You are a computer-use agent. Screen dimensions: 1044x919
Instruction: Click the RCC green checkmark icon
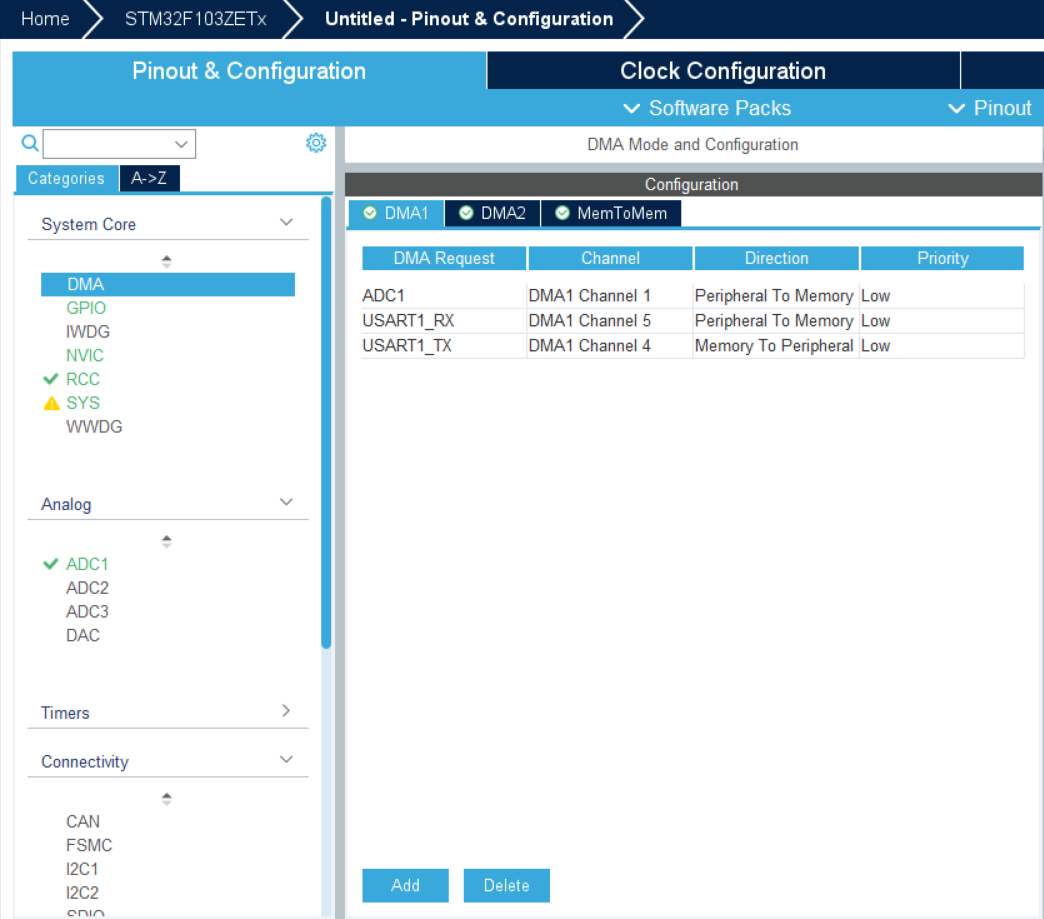coord(51,380)
